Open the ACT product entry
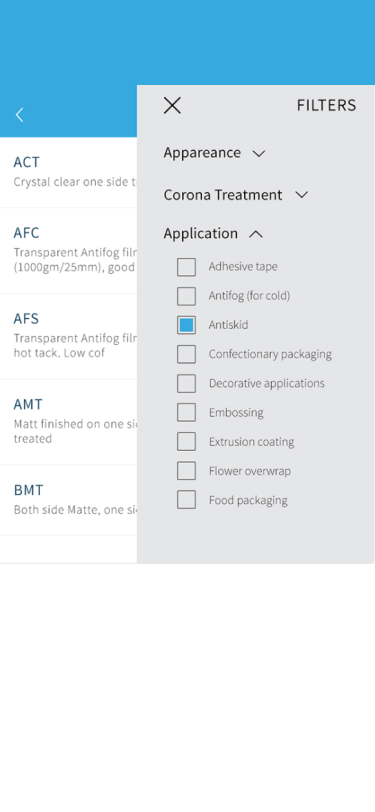 pyautogui.click(x=68, y=172)
